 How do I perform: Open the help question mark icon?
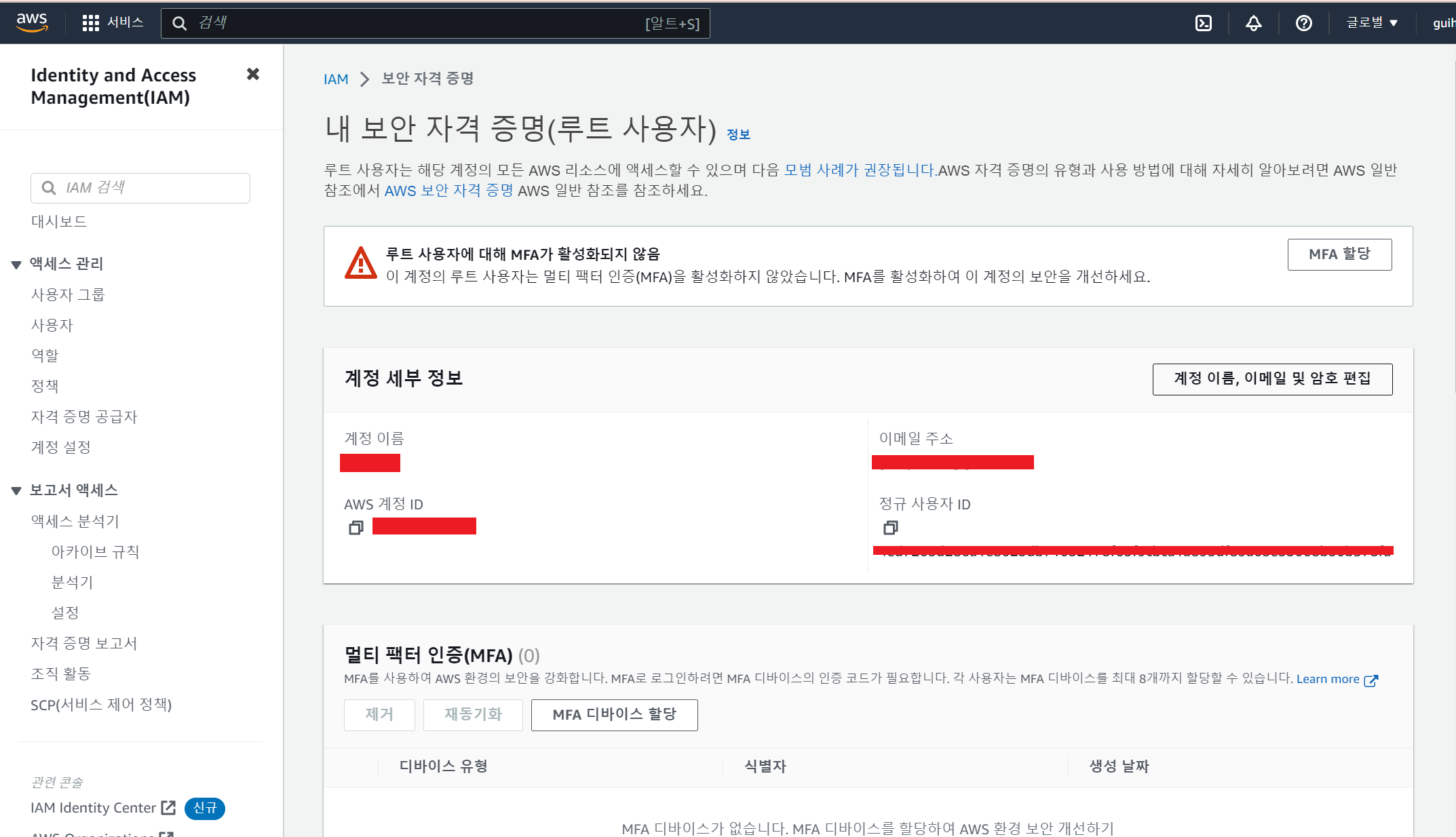pyautogui.click(x=1303, y=23)
